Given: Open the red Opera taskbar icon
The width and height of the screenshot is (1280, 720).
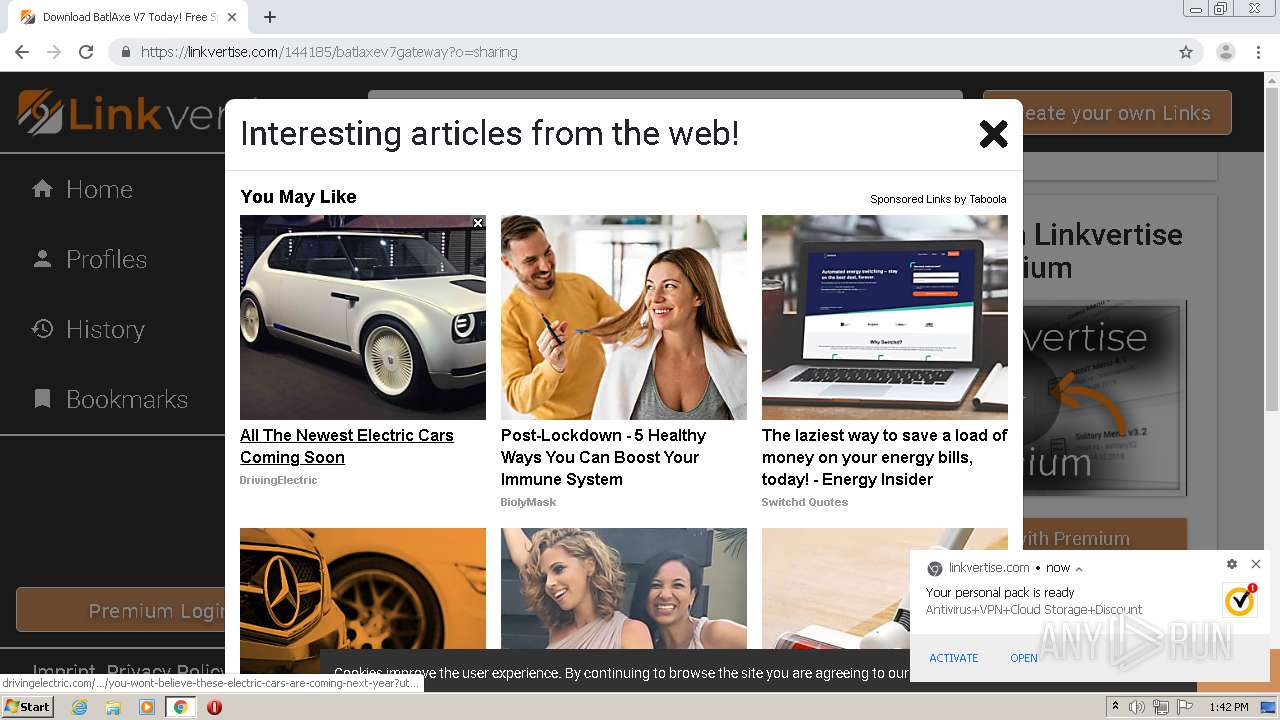Looking at the screenshot, I should (214, 707).
